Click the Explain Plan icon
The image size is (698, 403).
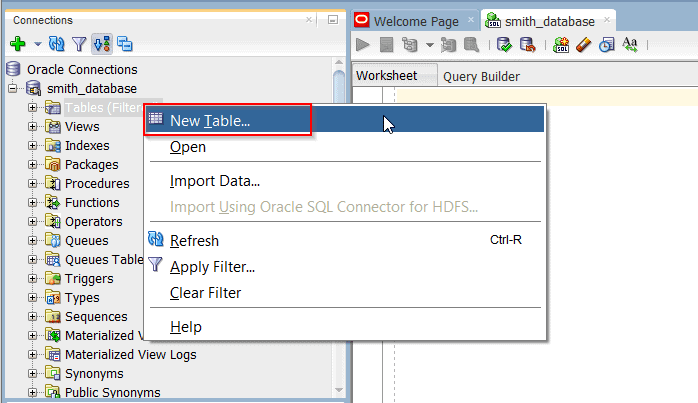click(410, 45)
